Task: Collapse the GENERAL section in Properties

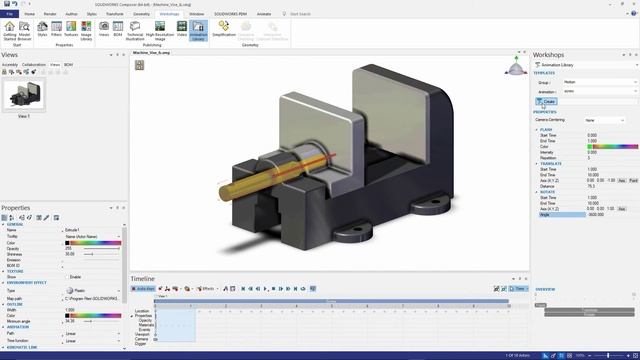Action: pyautogui.click(x=3, y=224)
